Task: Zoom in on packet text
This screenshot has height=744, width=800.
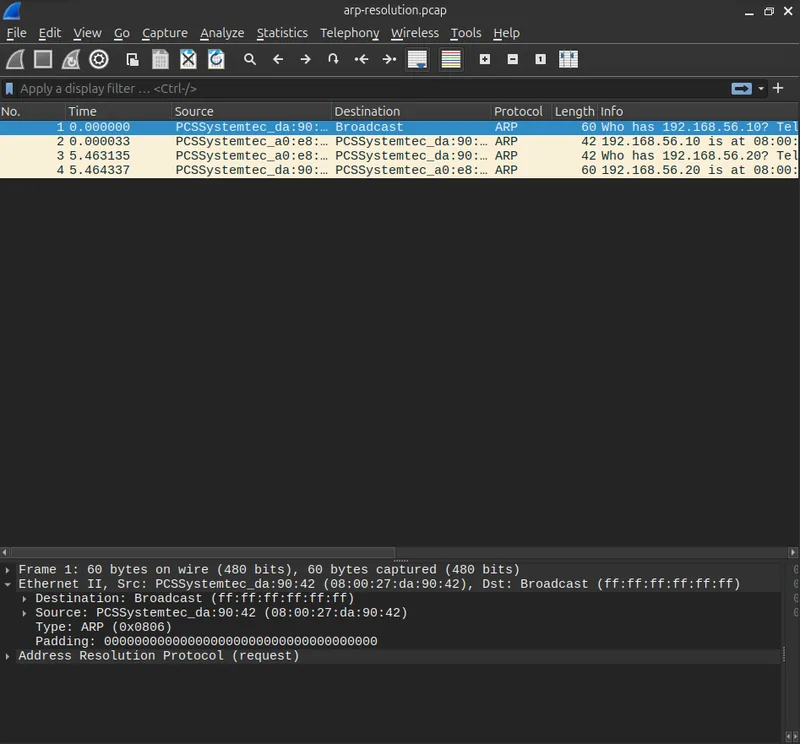Action: point(485,59)
